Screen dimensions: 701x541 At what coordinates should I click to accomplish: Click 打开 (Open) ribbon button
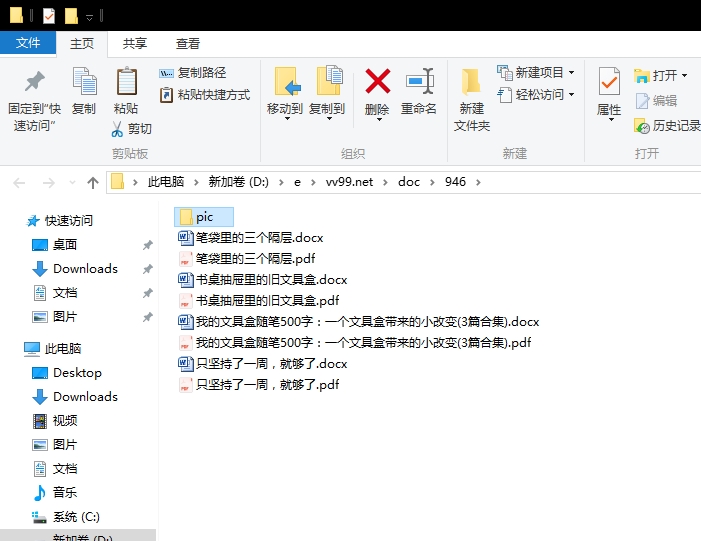point(660,76)
